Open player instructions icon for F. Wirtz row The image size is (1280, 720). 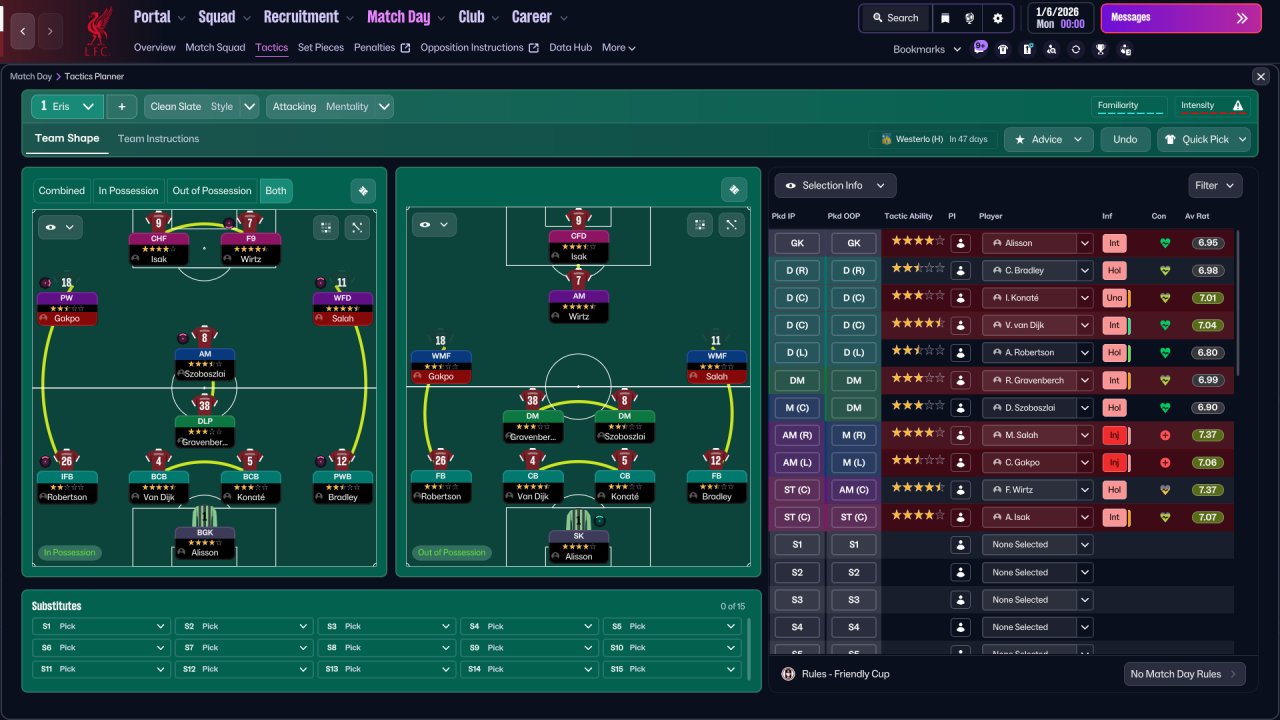[x=960, y=490]
